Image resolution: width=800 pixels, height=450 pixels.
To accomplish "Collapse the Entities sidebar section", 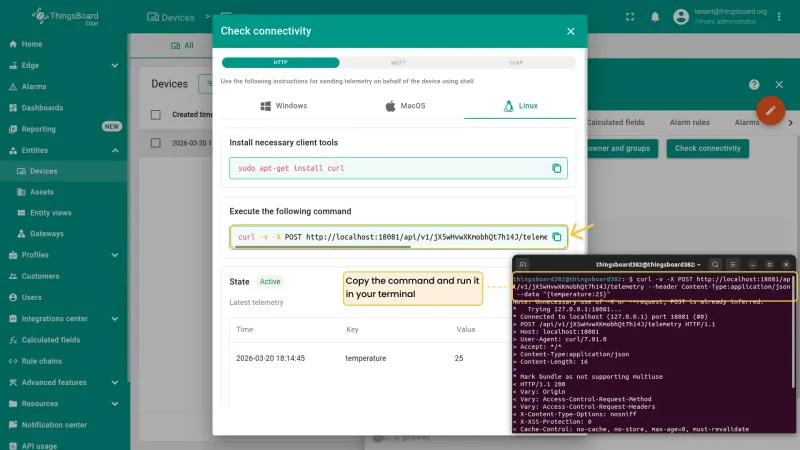I will [115, 151].
